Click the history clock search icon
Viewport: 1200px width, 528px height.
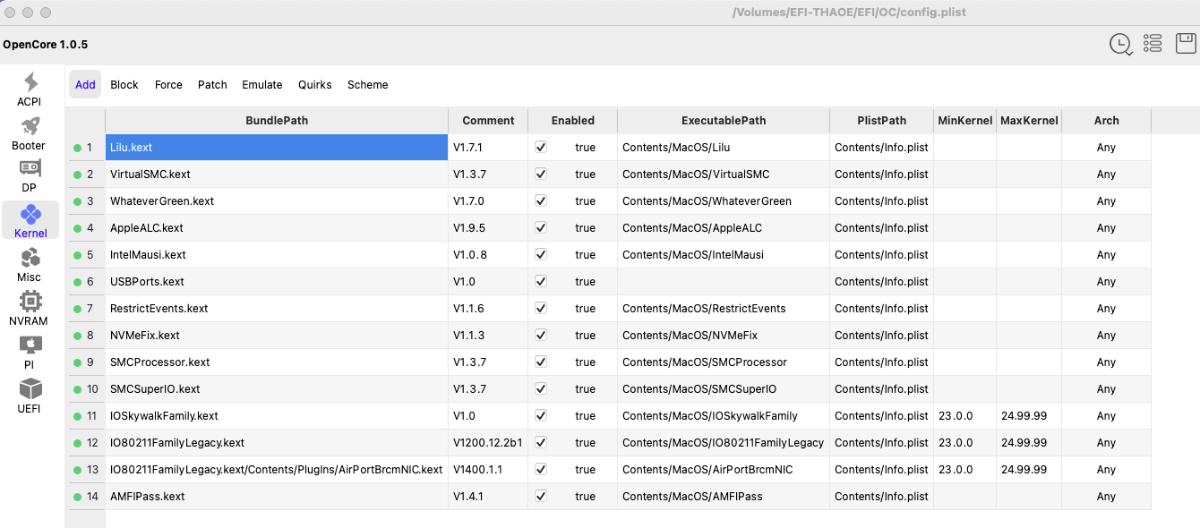pos(1121,44)
